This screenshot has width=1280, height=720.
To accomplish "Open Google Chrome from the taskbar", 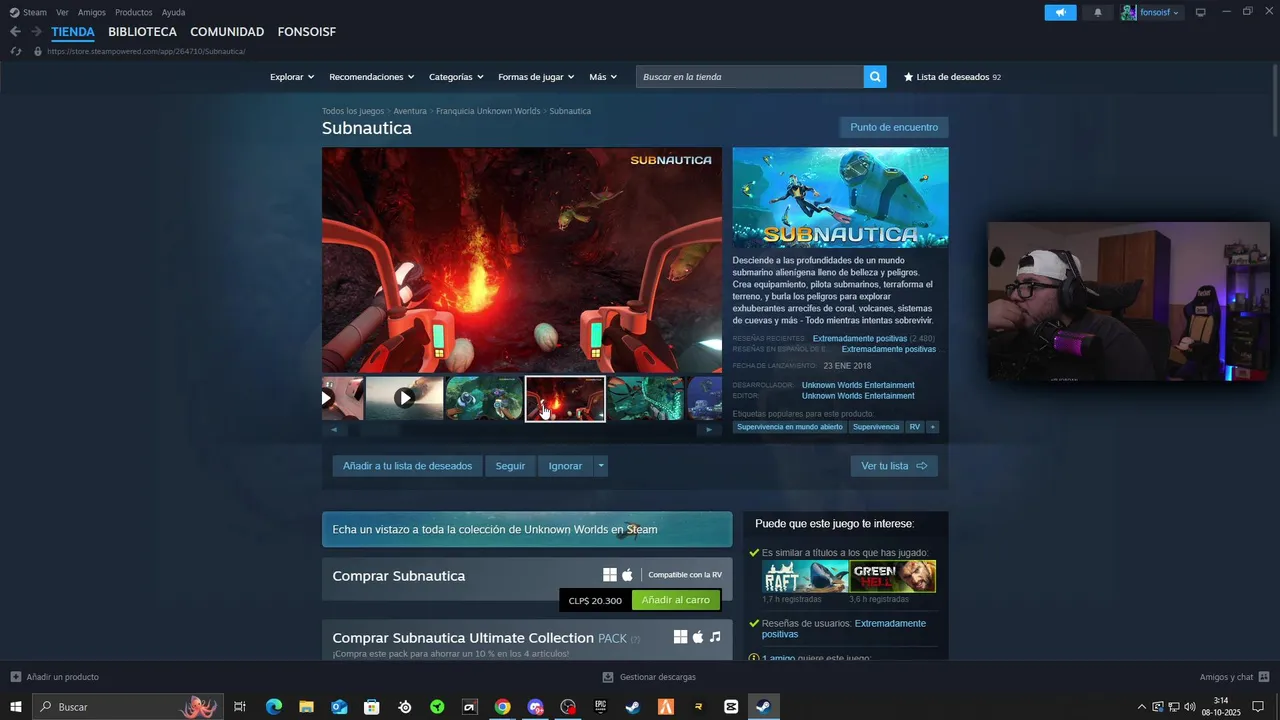I will [502, 707].
